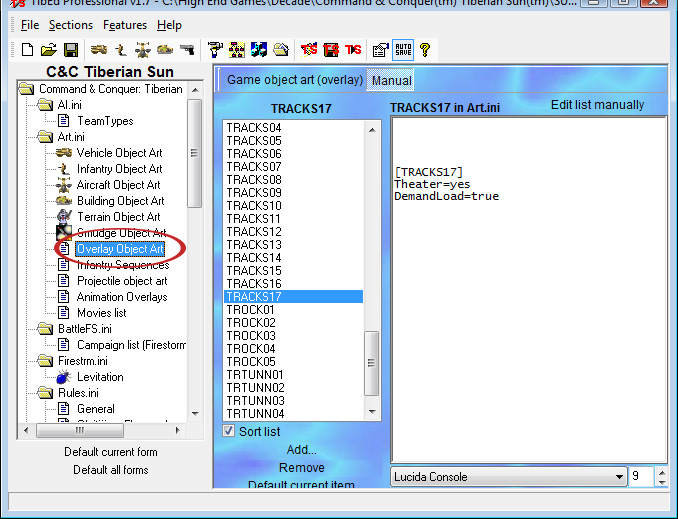Click inside the TRACKS17 Art.ini text editor

[528, 290]
